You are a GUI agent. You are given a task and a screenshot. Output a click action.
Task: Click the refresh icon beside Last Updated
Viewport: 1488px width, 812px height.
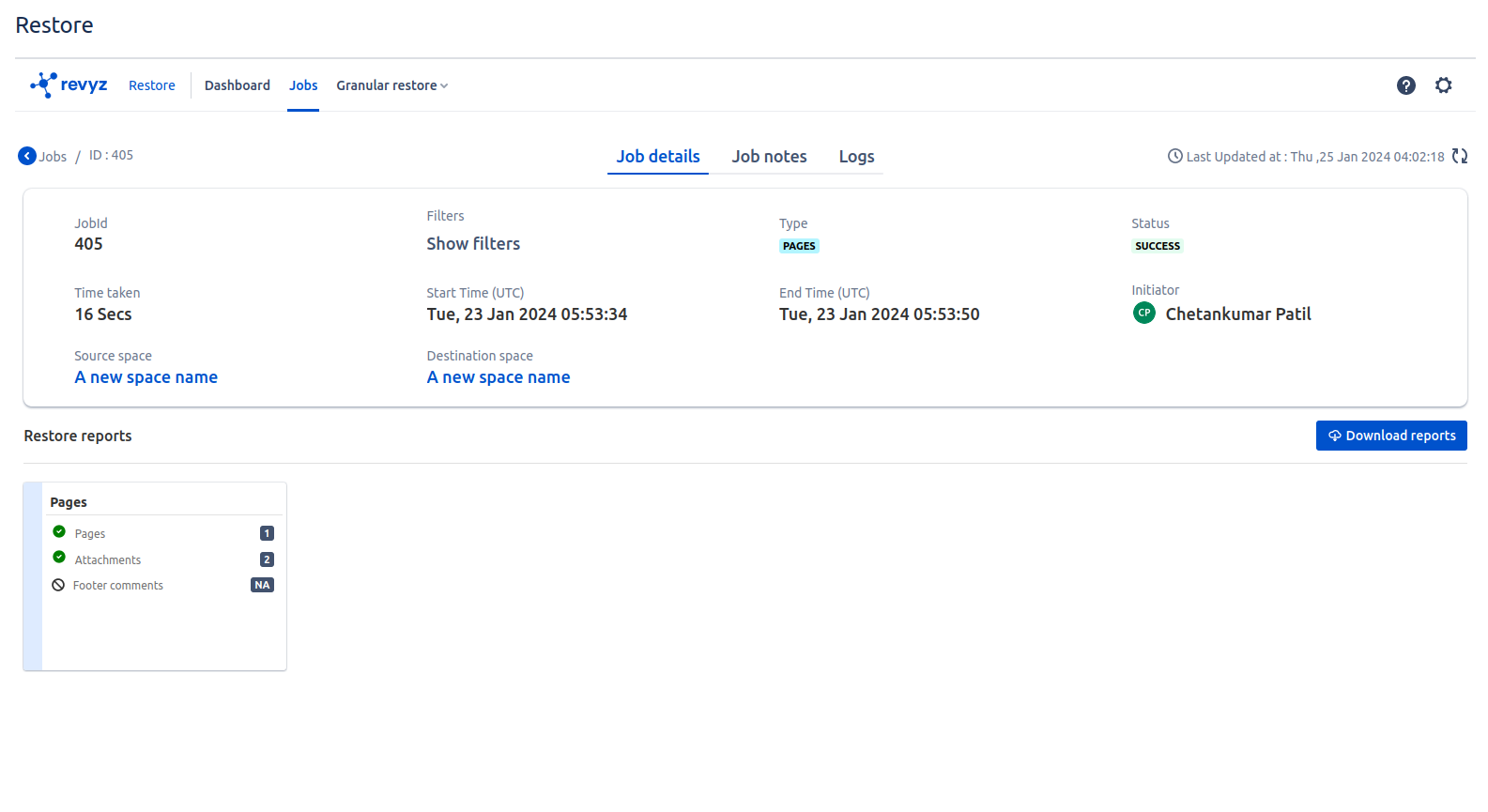pos(1460,157)
